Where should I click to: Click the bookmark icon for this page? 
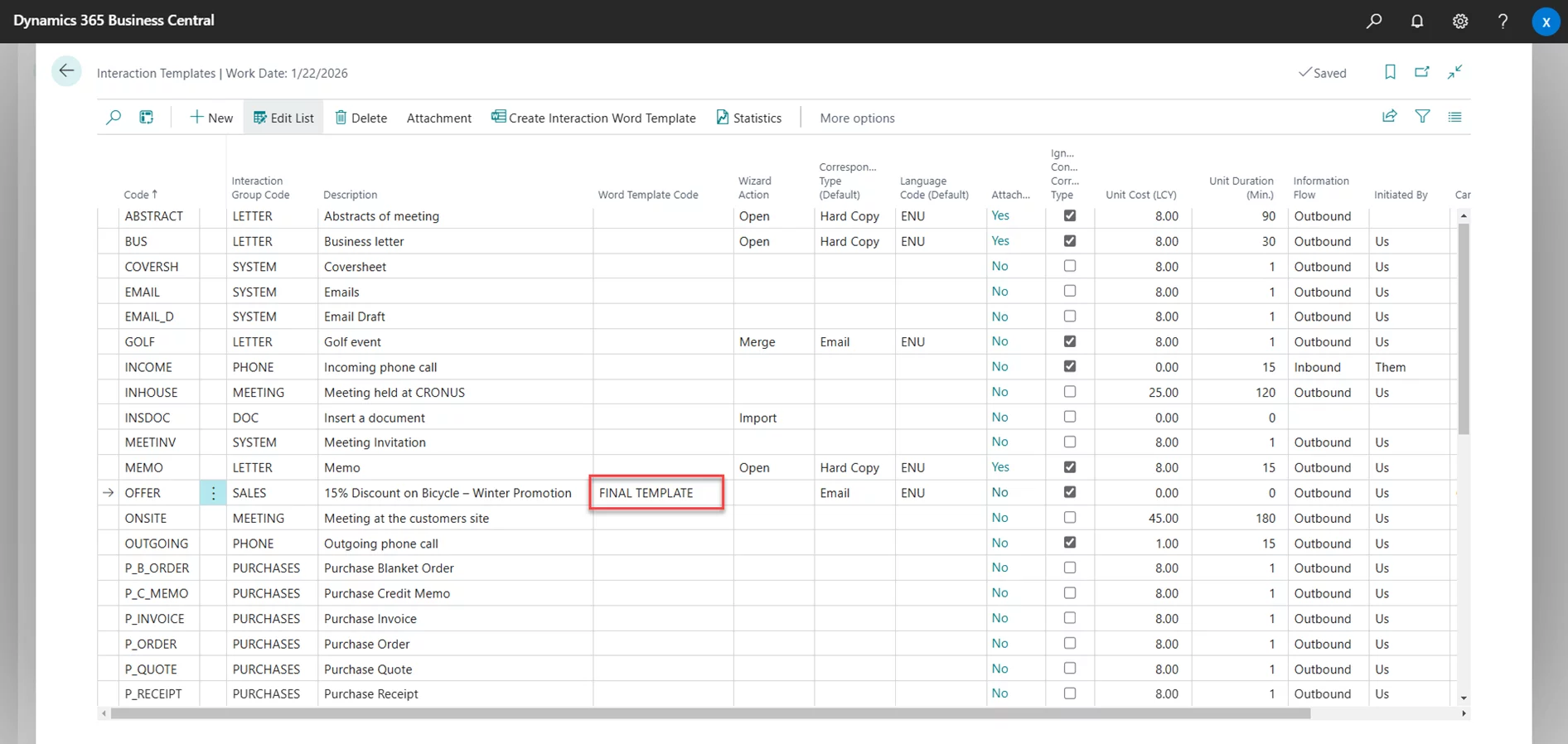(x=1390, y=72)
